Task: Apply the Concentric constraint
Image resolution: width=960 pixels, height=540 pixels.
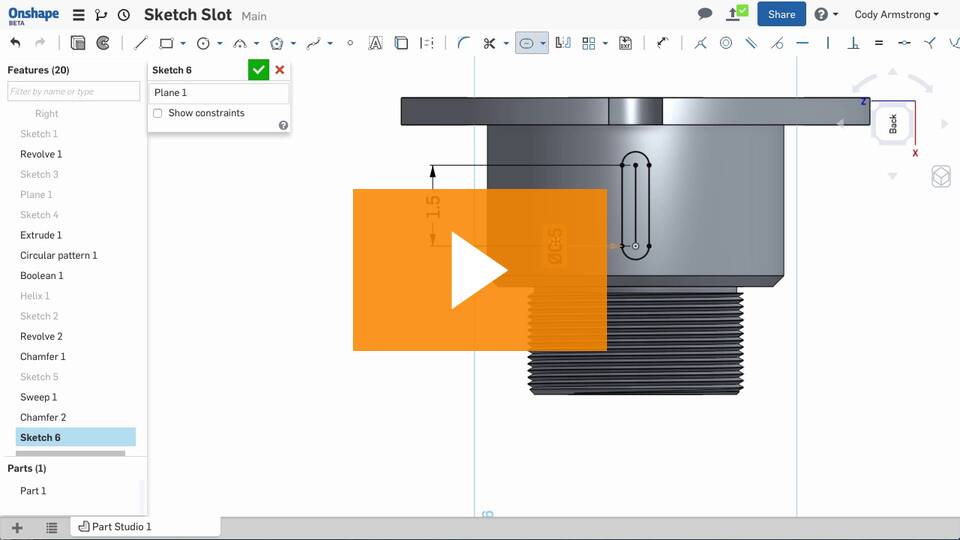Action: click(x=726, y=43)
